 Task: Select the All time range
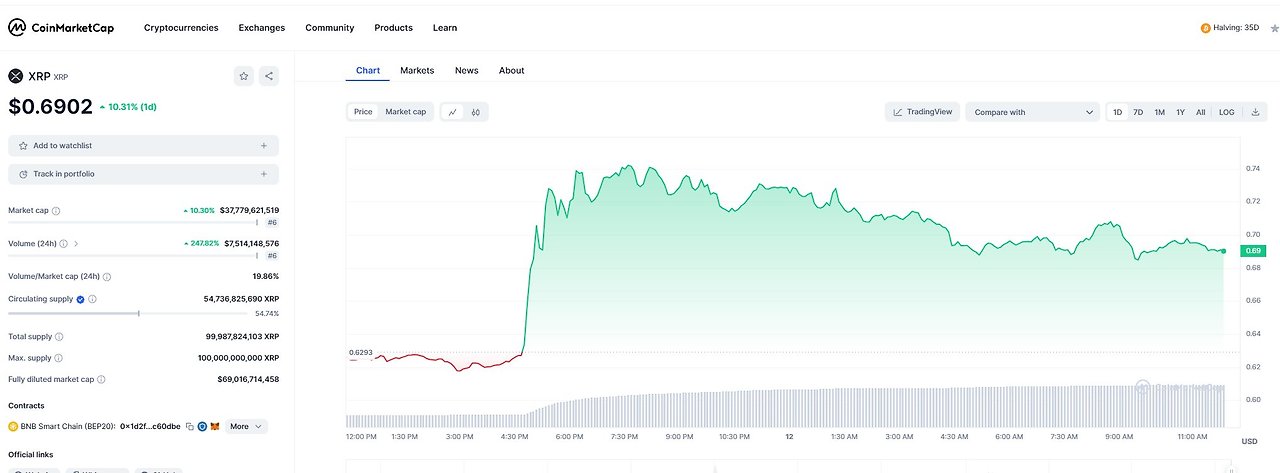1200,112
